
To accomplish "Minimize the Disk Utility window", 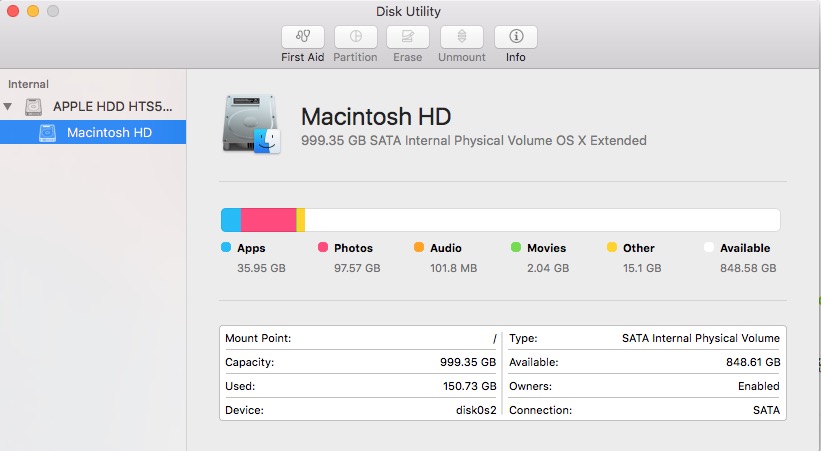I will [x=33, y=11].
